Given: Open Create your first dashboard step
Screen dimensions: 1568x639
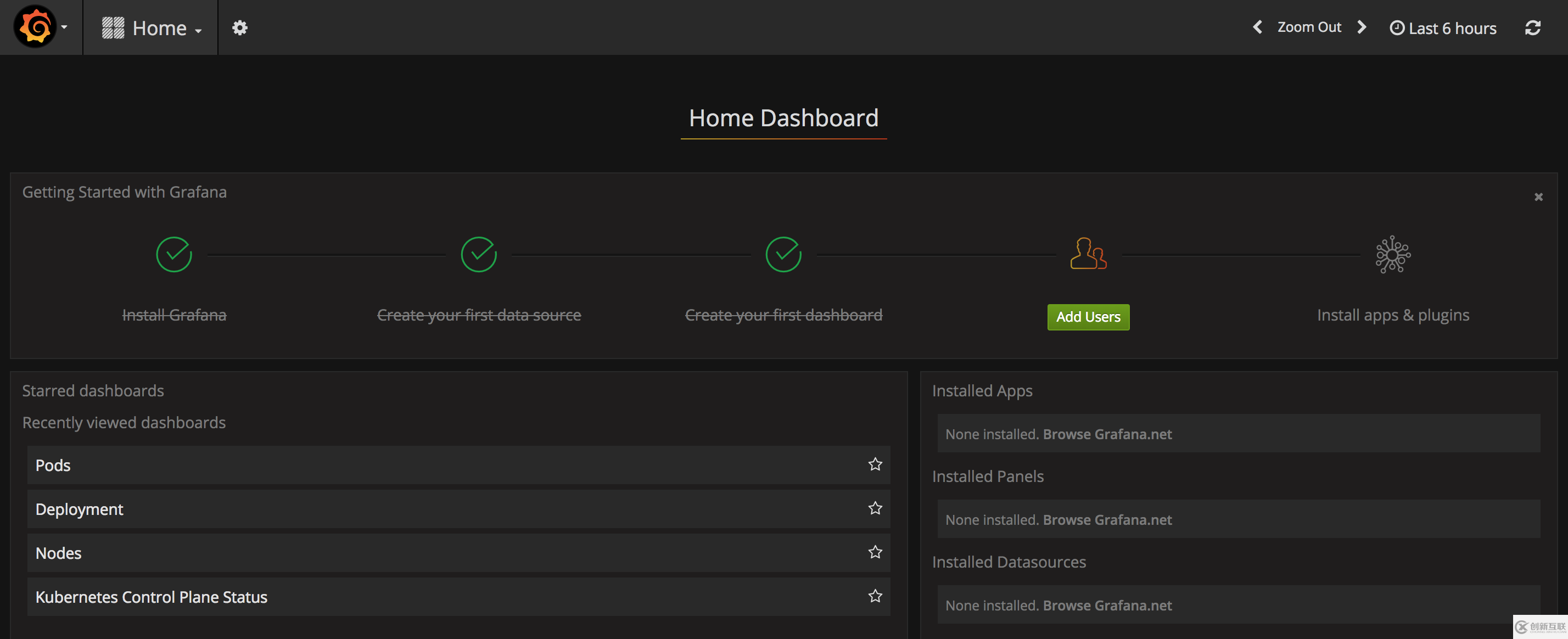Looking at the screenshot, I should pos(783,315).
